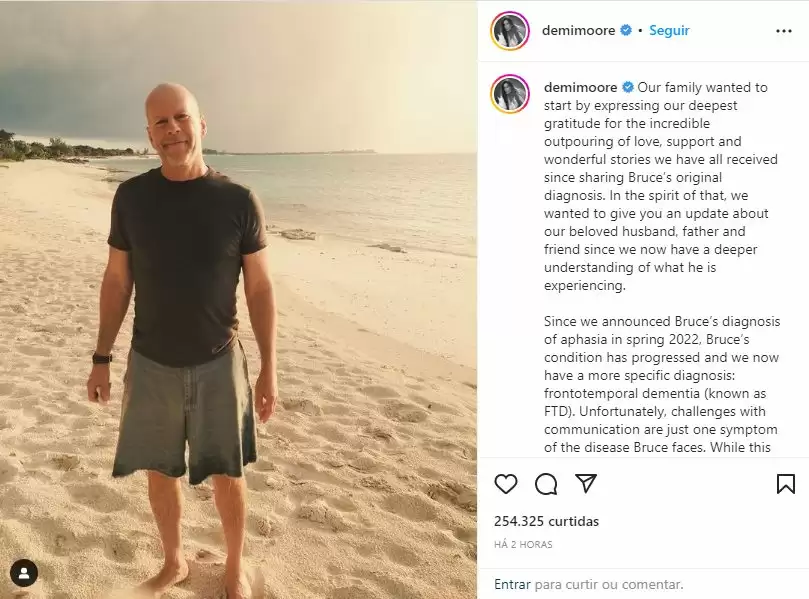Viewport: 809px width, 599px height.
Task: Click verified badge beside caption username
Action: 628,87
